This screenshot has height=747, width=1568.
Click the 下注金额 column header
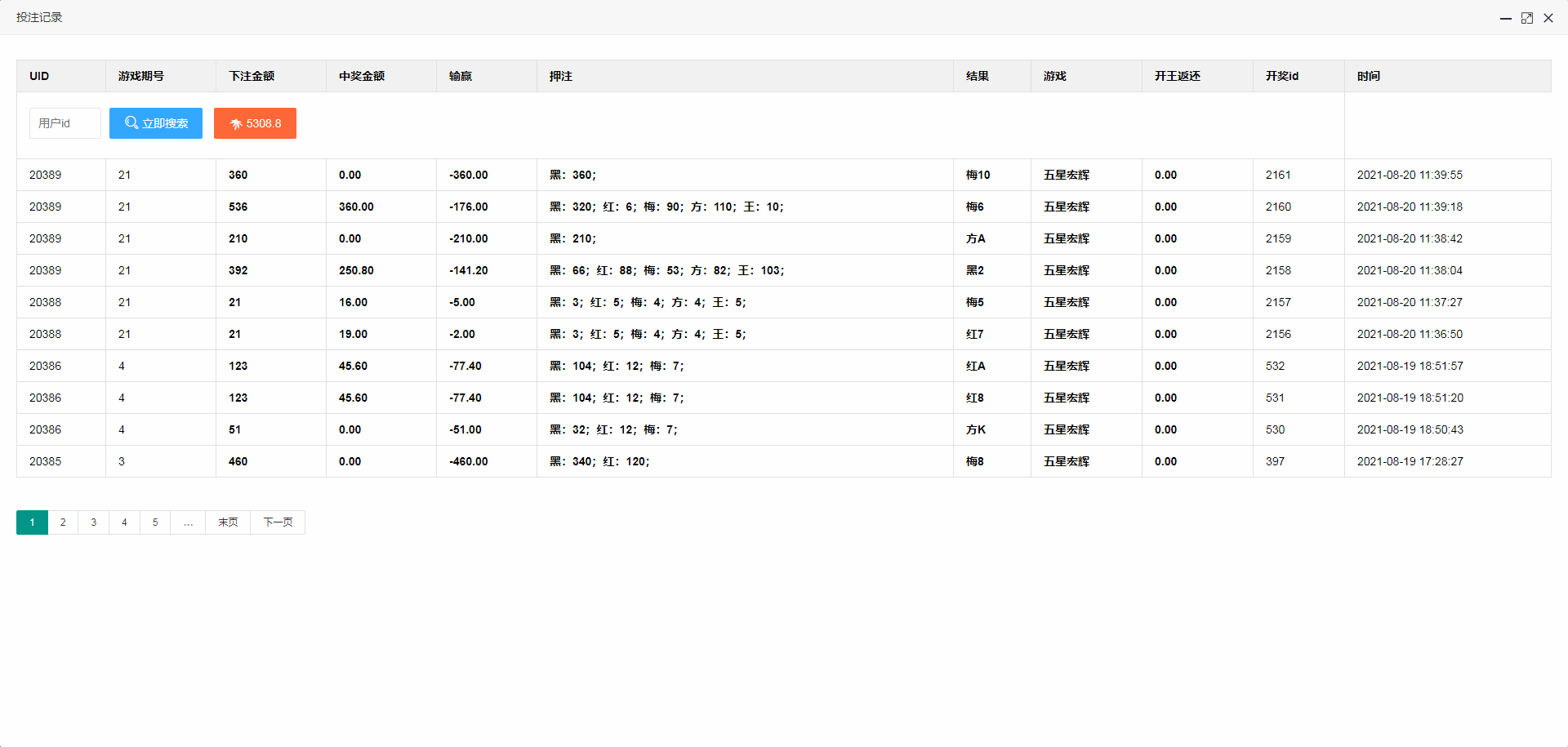(252, 76)
